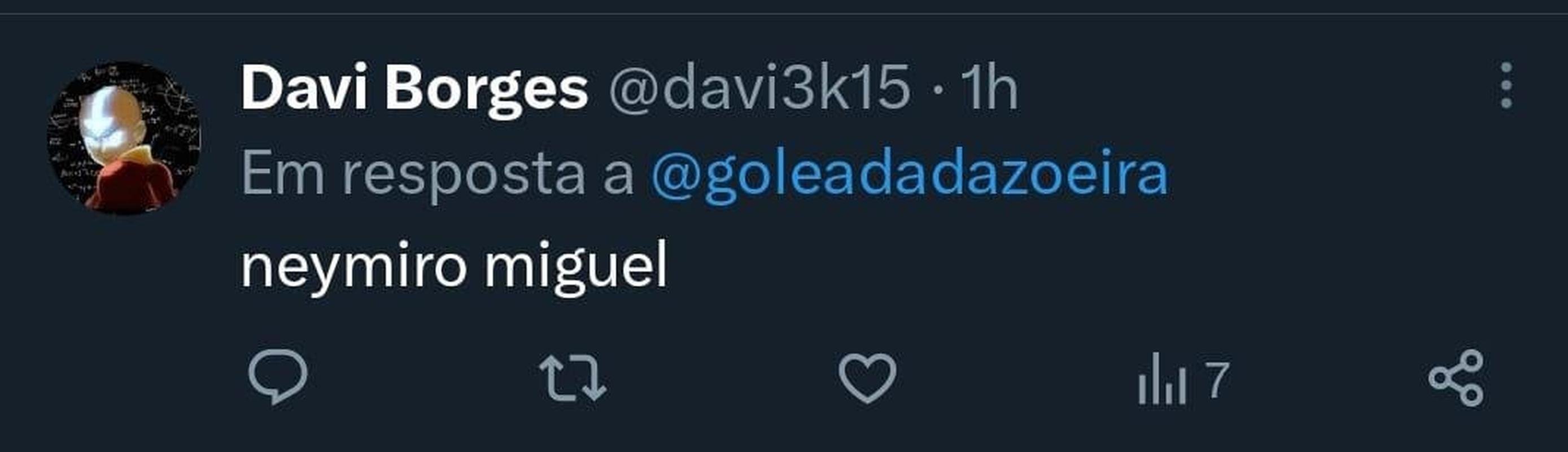
Task: Open the repost options menu
Action: tap(573, 377)
